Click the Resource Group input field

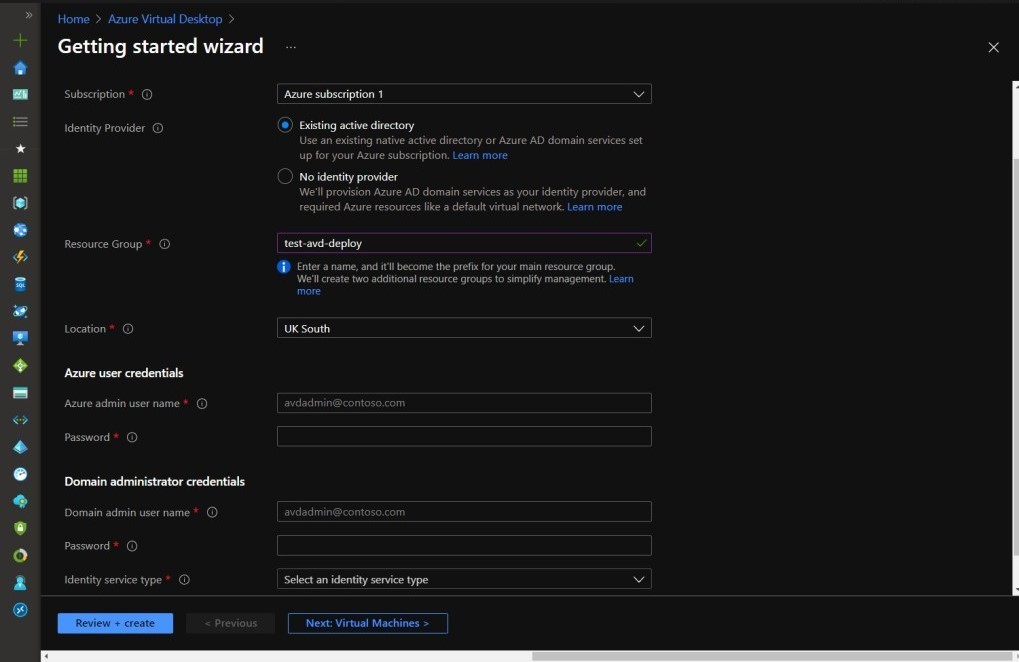click(464, 243)
